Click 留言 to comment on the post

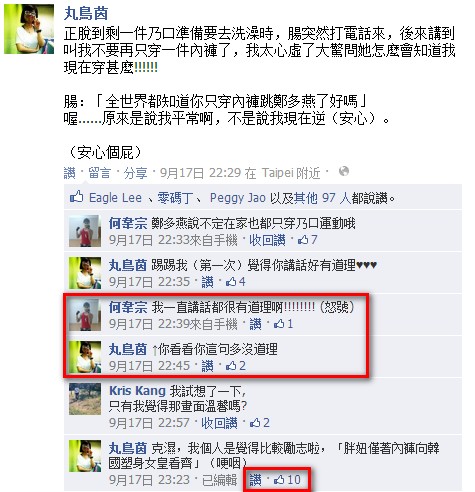(x=99, y=173)
